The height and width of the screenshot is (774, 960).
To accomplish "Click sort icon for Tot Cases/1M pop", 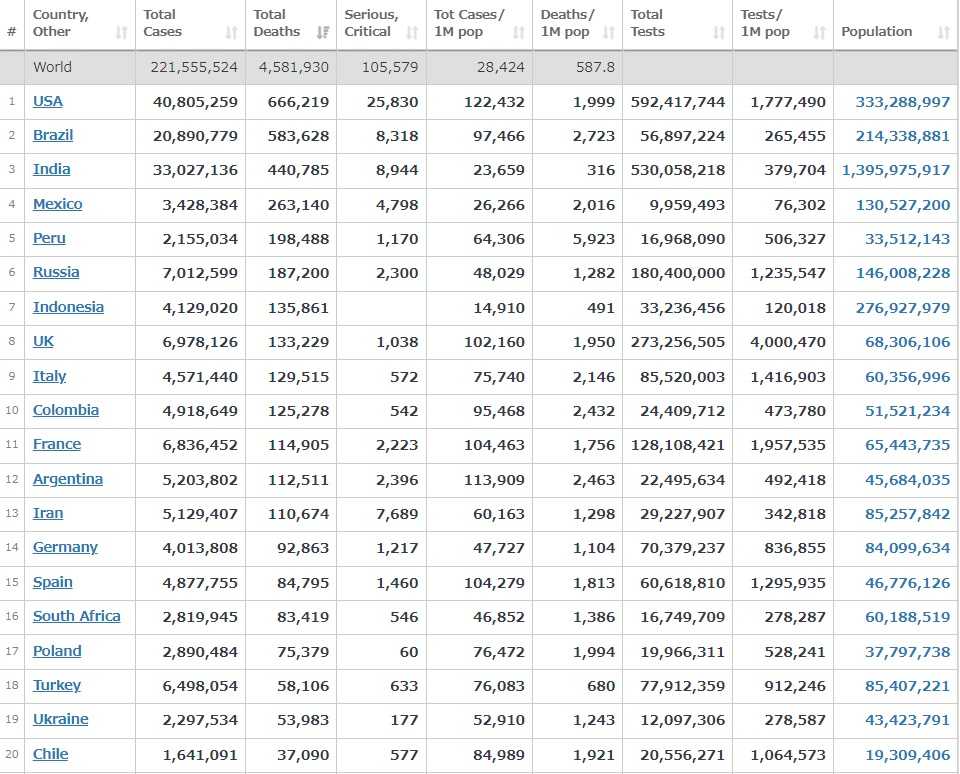I will click(x=519, y=33).
